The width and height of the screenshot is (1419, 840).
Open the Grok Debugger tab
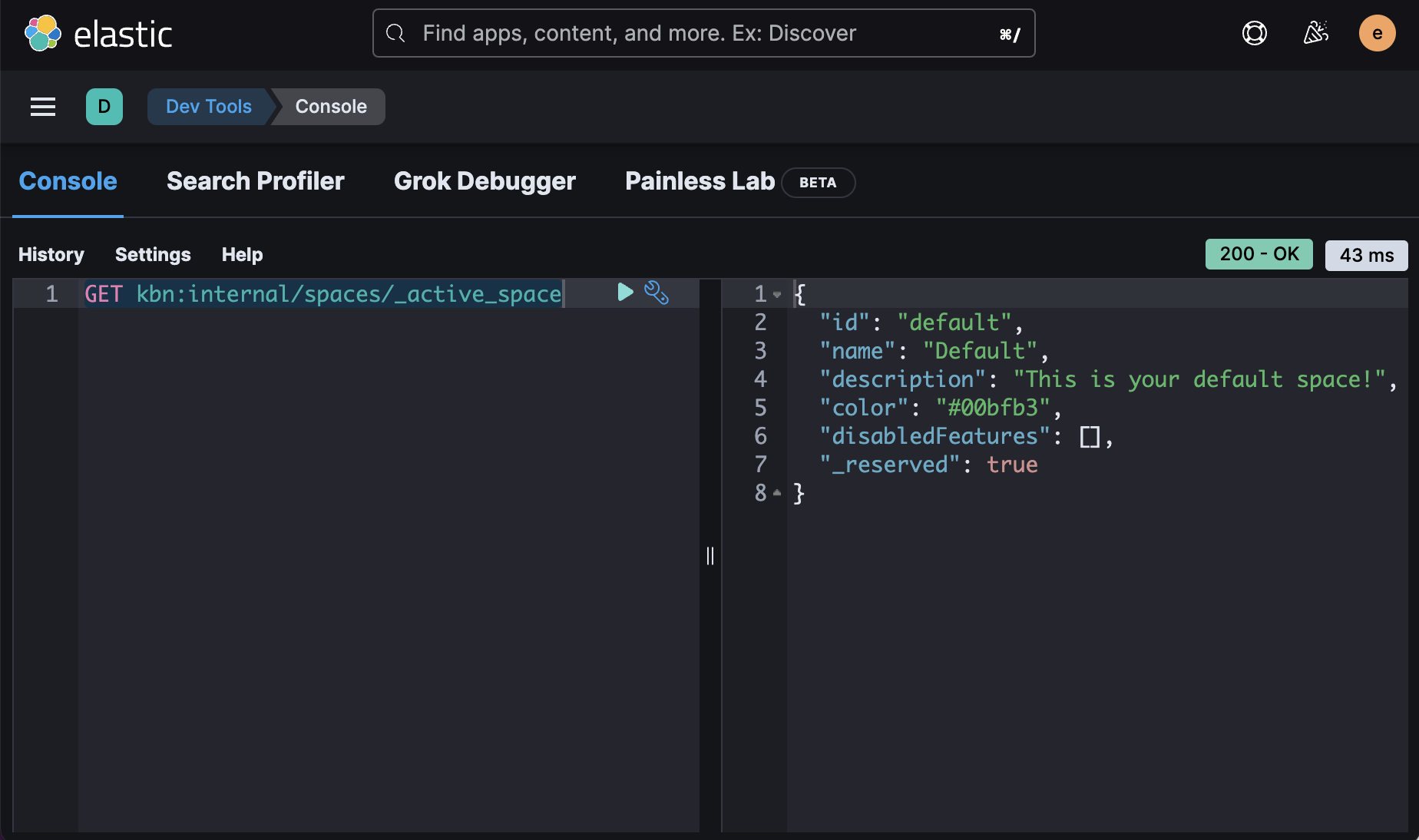(485, 181)
